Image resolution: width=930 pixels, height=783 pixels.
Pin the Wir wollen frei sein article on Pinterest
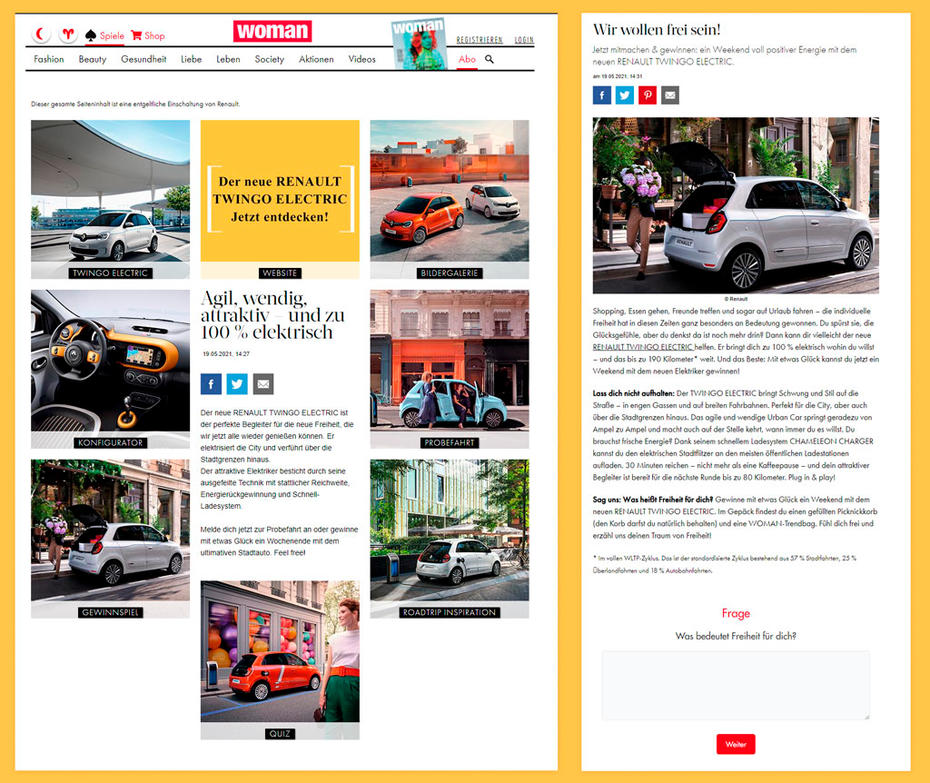point(647,95)
